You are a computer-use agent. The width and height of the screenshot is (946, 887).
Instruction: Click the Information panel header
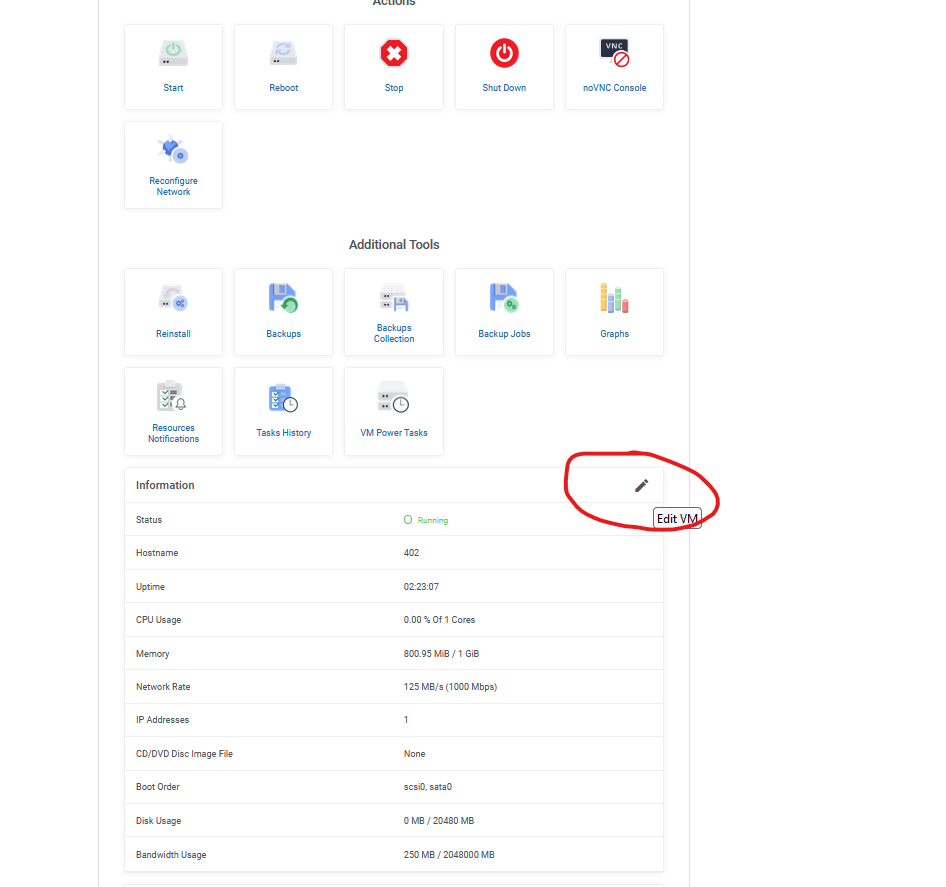[166, 485]
